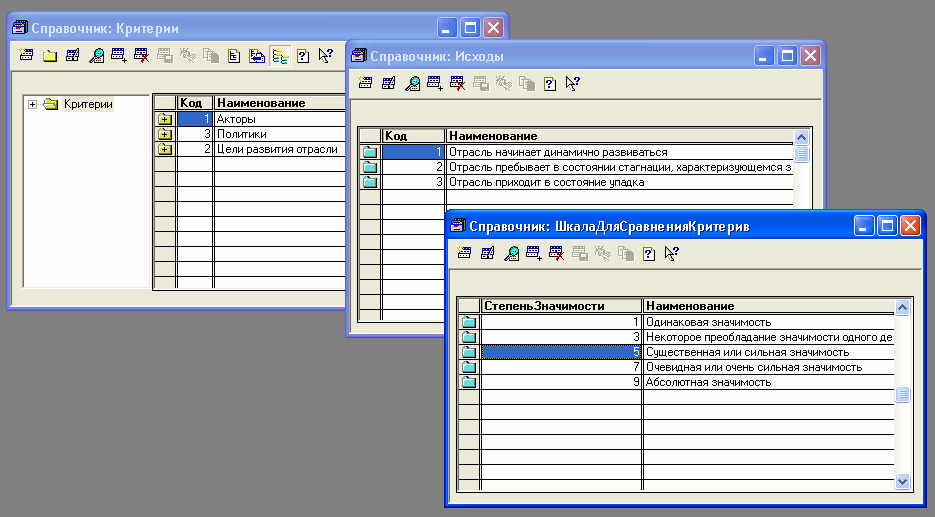935x517 pixels.
Task: Add new row in Исходы window toolbar
Action: coord(366,83)
